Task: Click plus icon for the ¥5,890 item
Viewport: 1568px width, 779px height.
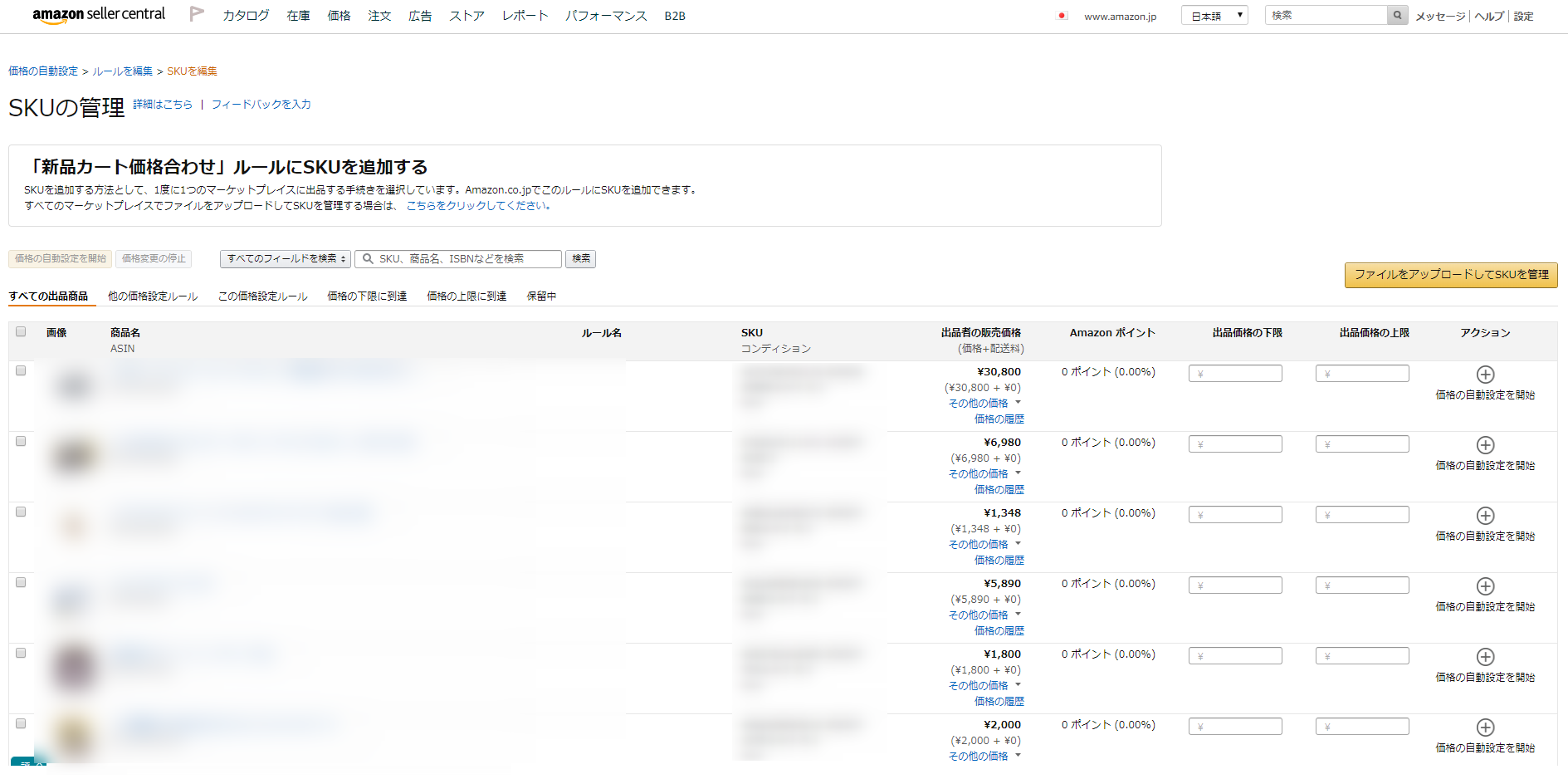Action: click(1485, 586)
